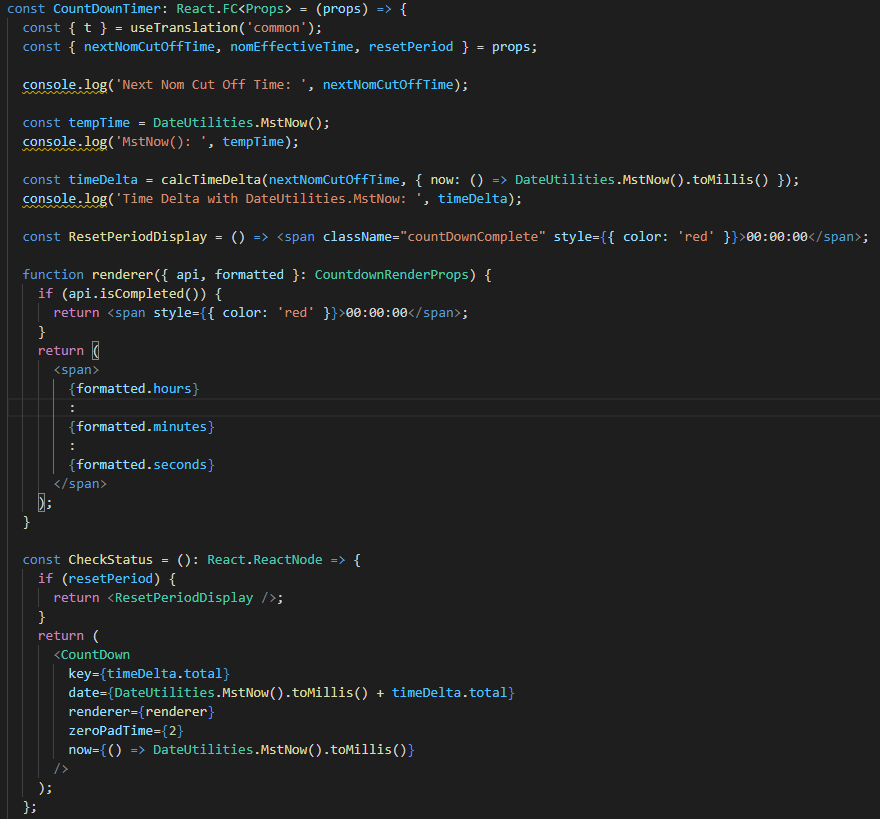Click the zeroPadTime prop value
880x819 pixels.
[x=173, y=730]
